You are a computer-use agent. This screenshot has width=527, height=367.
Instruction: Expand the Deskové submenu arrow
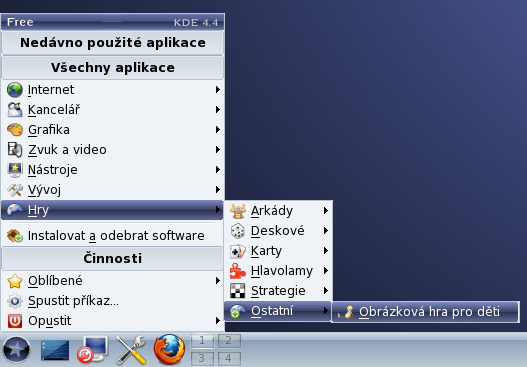click(x=326, y=231)
